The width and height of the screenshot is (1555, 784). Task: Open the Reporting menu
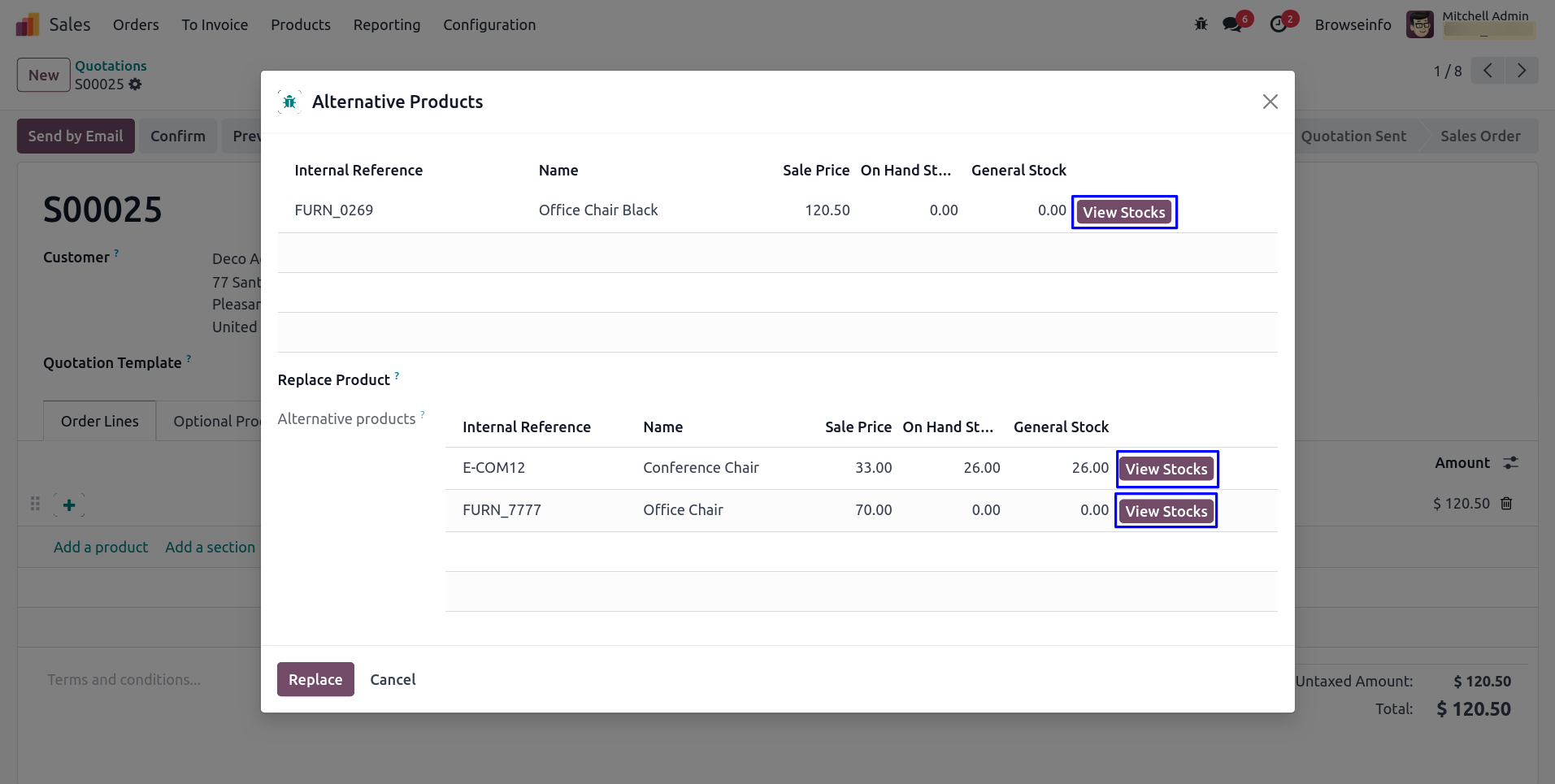pos(386,24)
